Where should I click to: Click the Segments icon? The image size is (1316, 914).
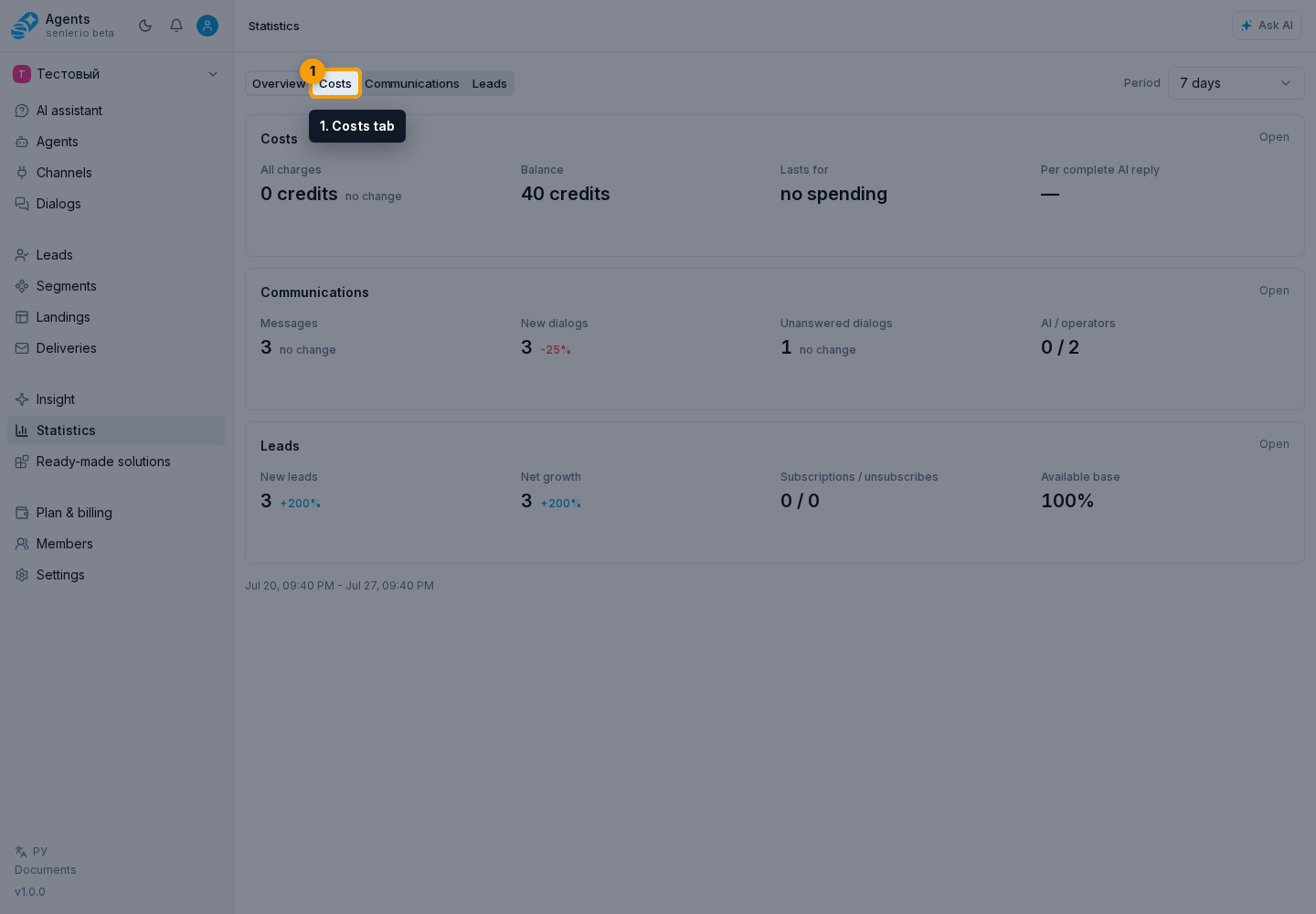[22, 286]
